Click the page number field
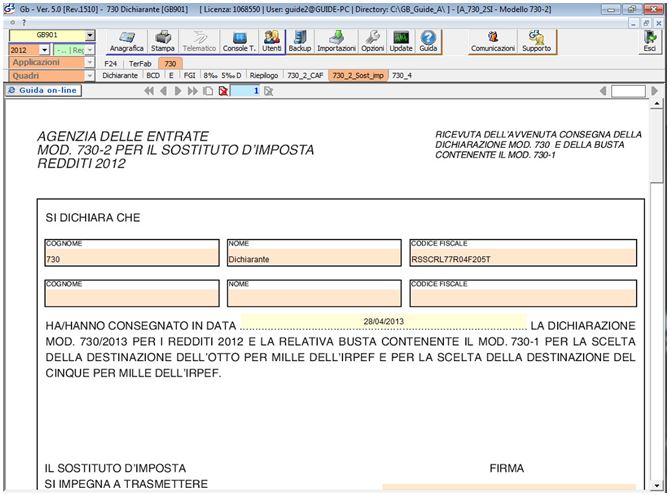The image size is (670, 495). tap(245, 91)
